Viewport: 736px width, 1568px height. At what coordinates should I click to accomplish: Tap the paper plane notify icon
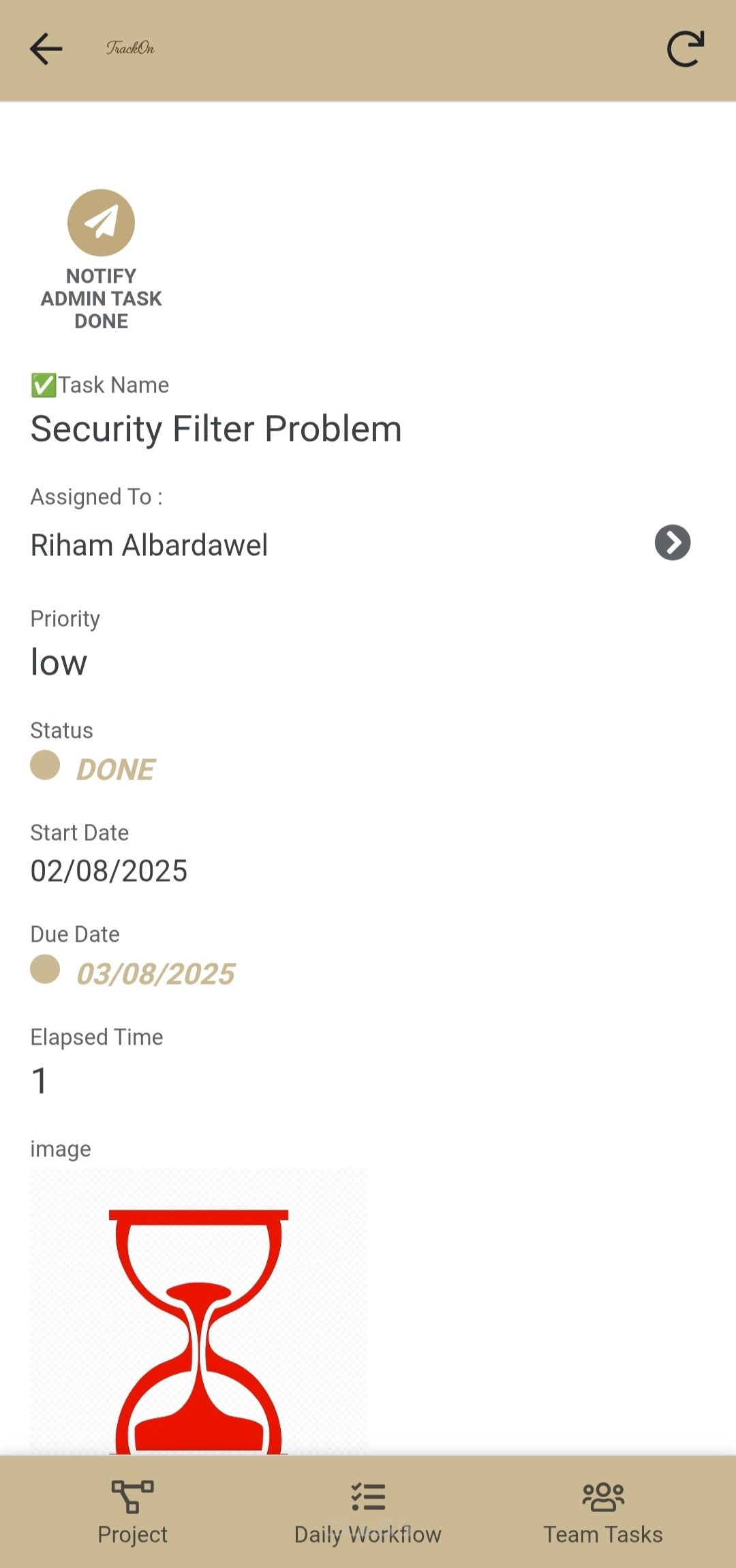(101, 223)
